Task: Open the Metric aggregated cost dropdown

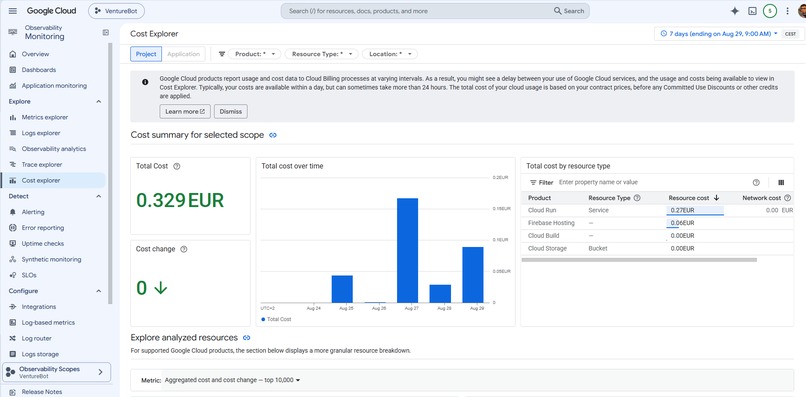Action: (x=232, y=381)
